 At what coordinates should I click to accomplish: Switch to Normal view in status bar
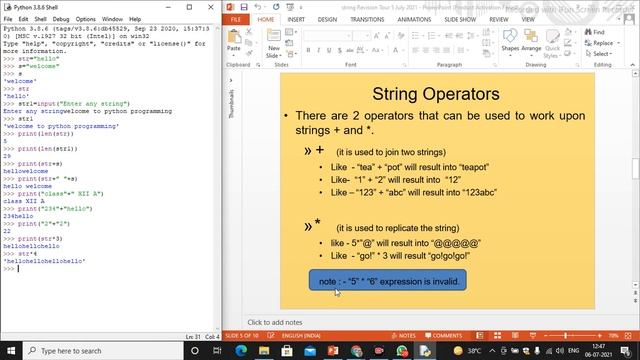point(480,336)
